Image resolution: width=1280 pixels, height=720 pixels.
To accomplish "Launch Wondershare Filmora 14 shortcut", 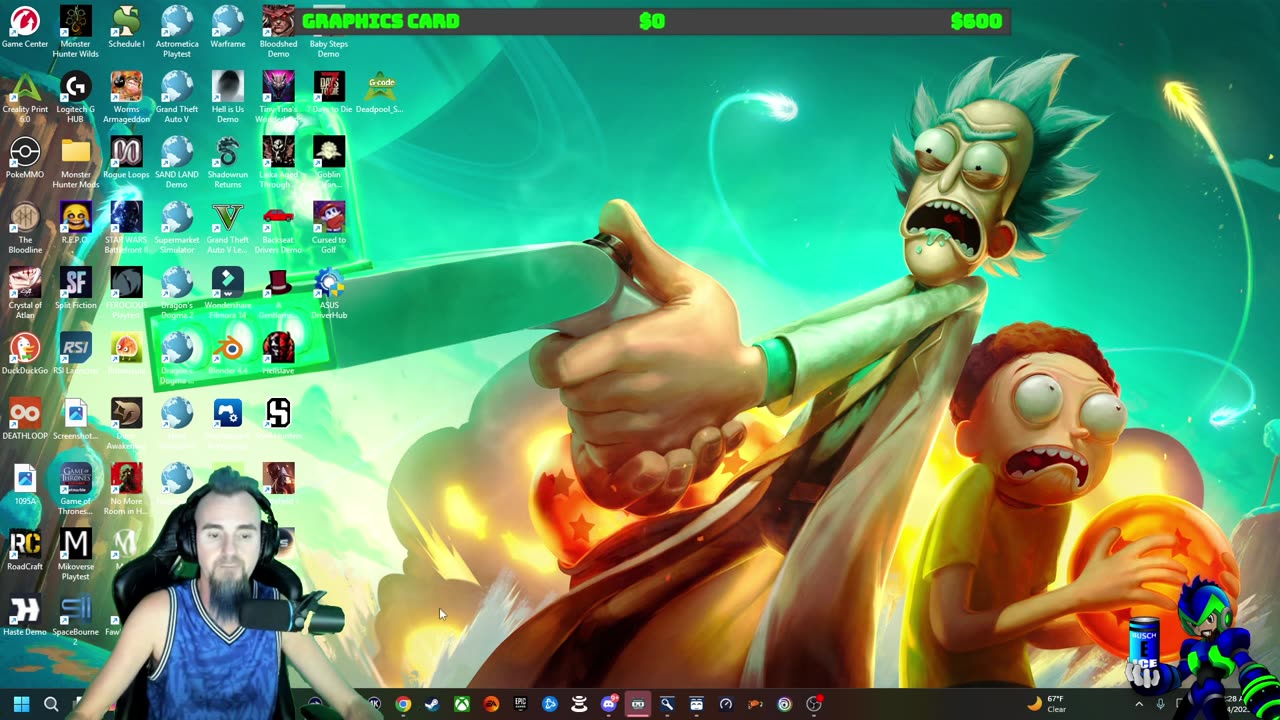I will tap(228, 292).
